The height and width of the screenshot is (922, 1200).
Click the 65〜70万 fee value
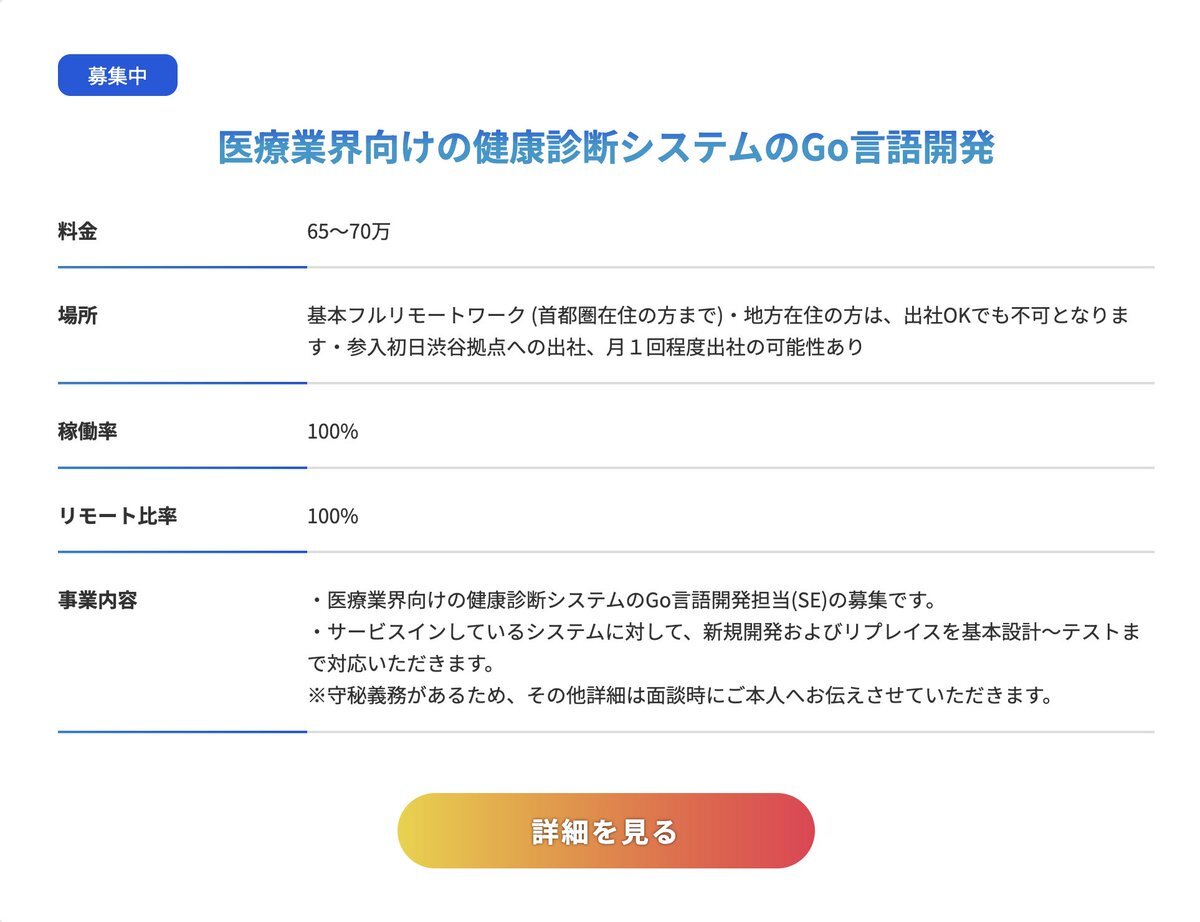coord(349,232)
